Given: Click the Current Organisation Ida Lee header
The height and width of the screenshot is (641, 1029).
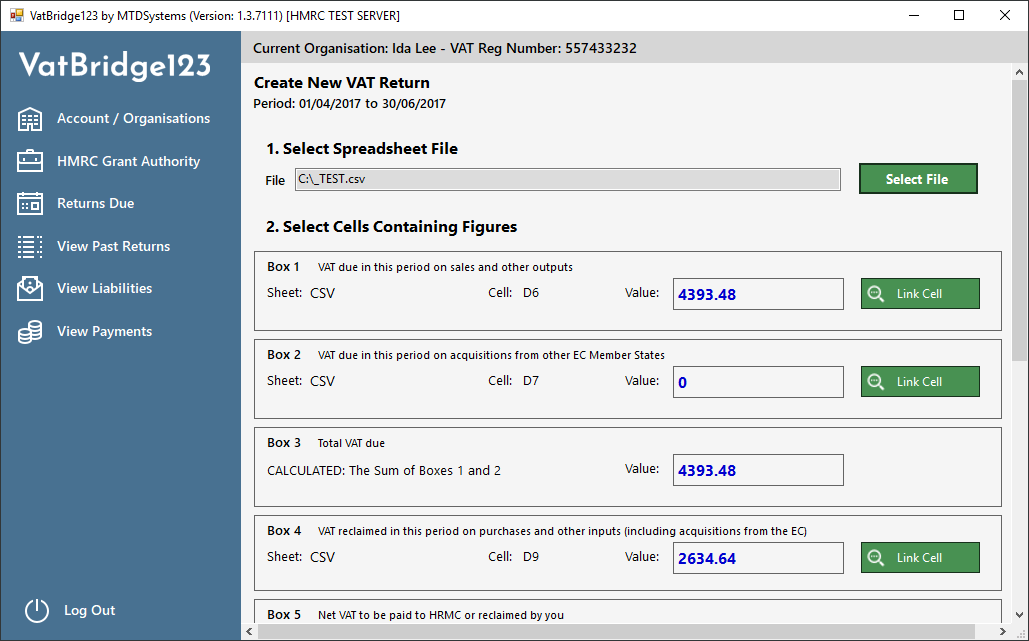Looking at the screenshot, I should pyautogui.click(x=445, y=49).
